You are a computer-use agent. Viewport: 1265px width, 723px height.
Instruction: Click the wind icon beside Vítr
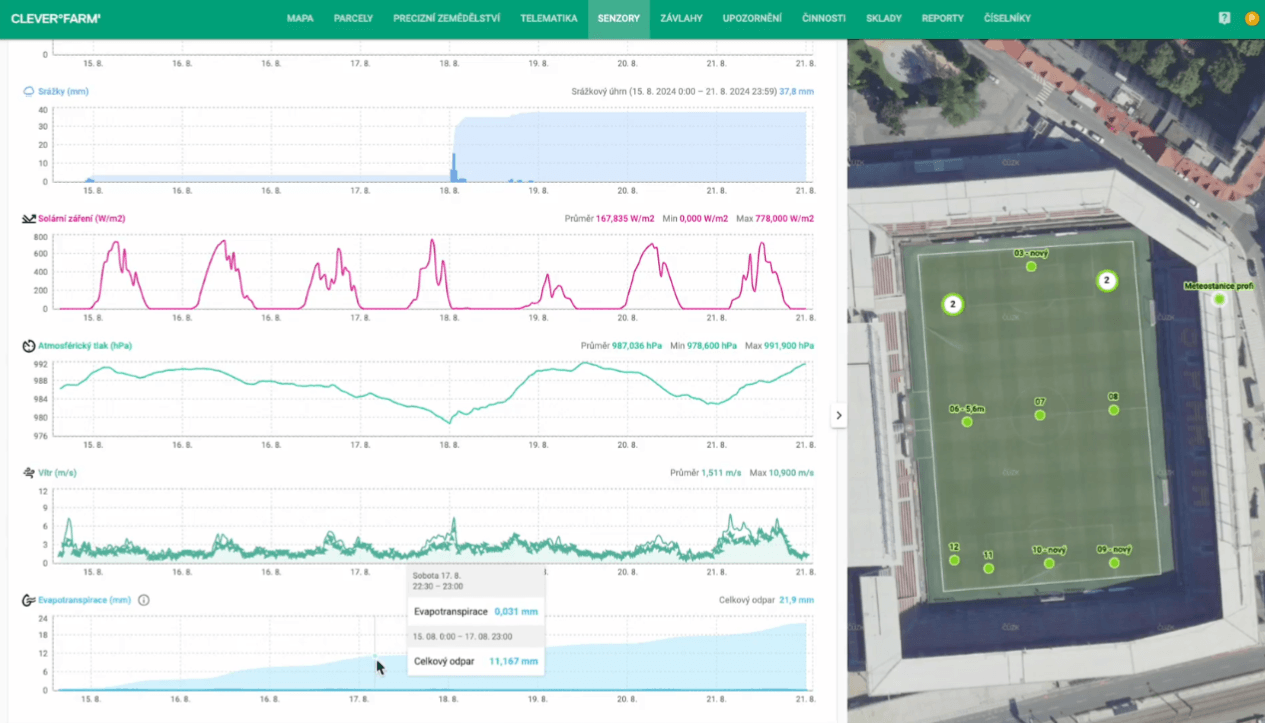click(29, 472)
